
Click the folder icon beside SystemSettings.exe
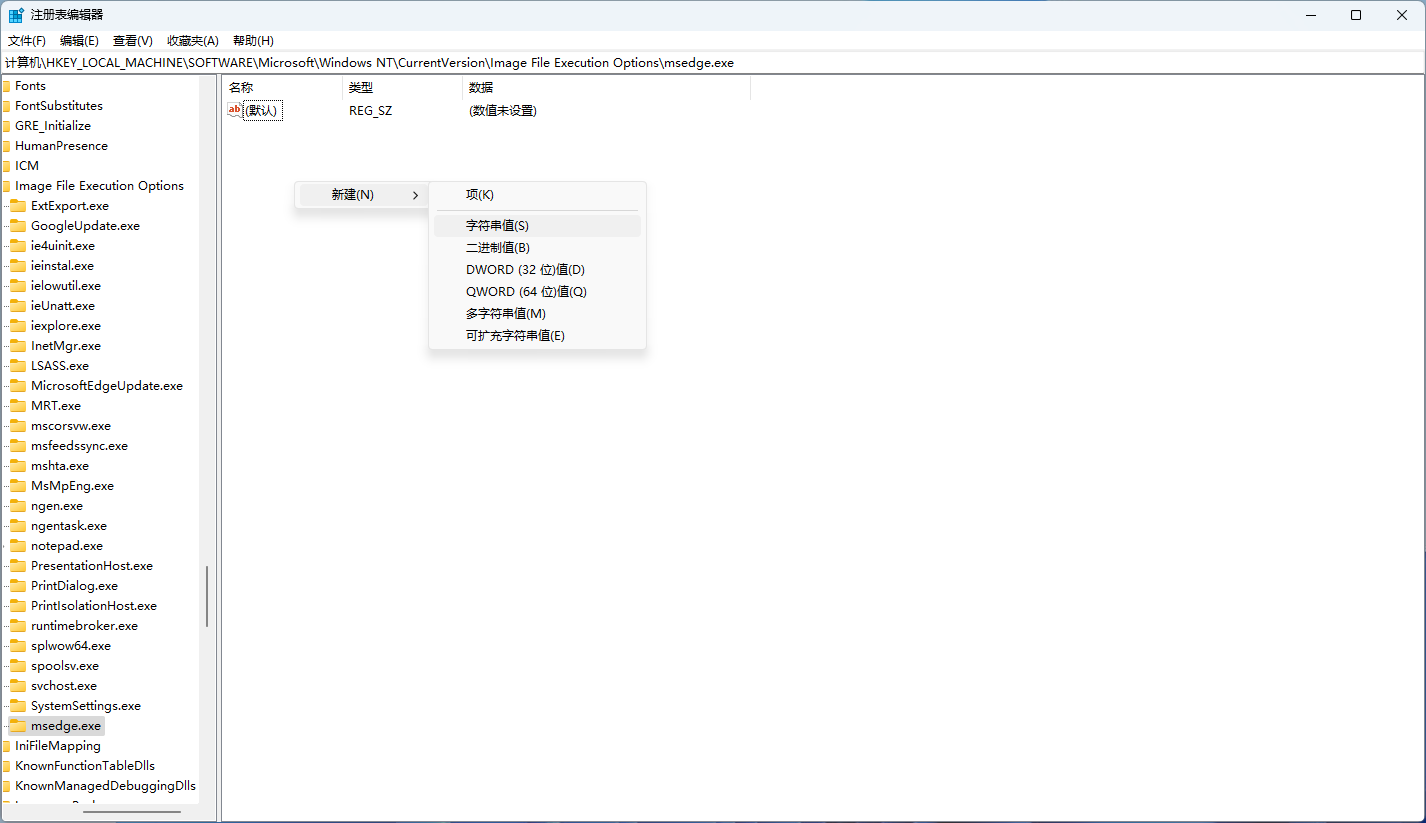[x=18, y=705]
